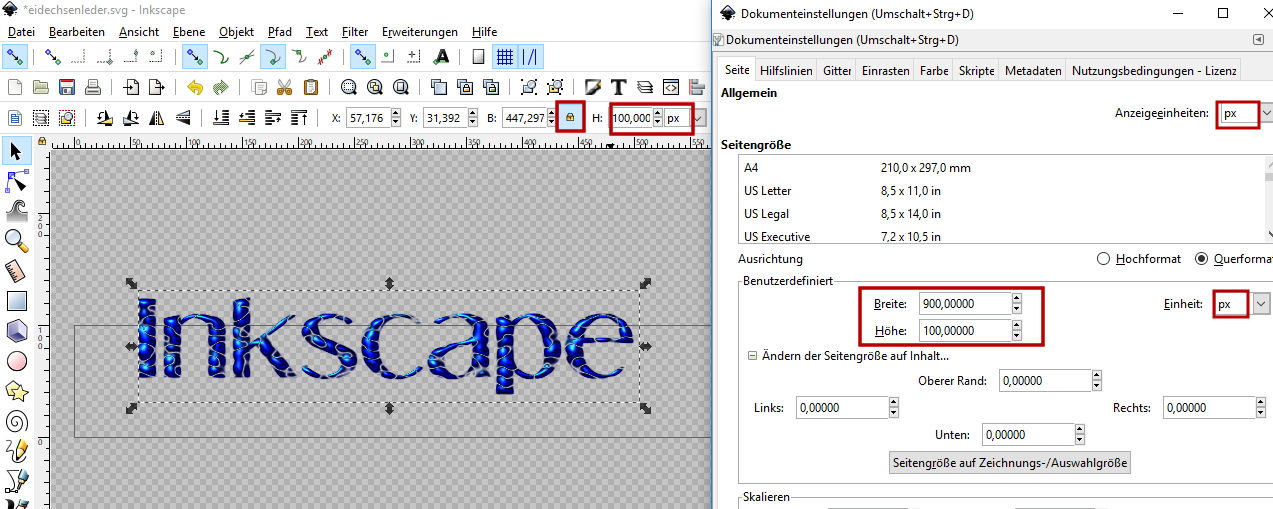The width and height of the screenshot is (1273, 509).
Task: Select Hochformat orientation
Action: pos(1104,259)
